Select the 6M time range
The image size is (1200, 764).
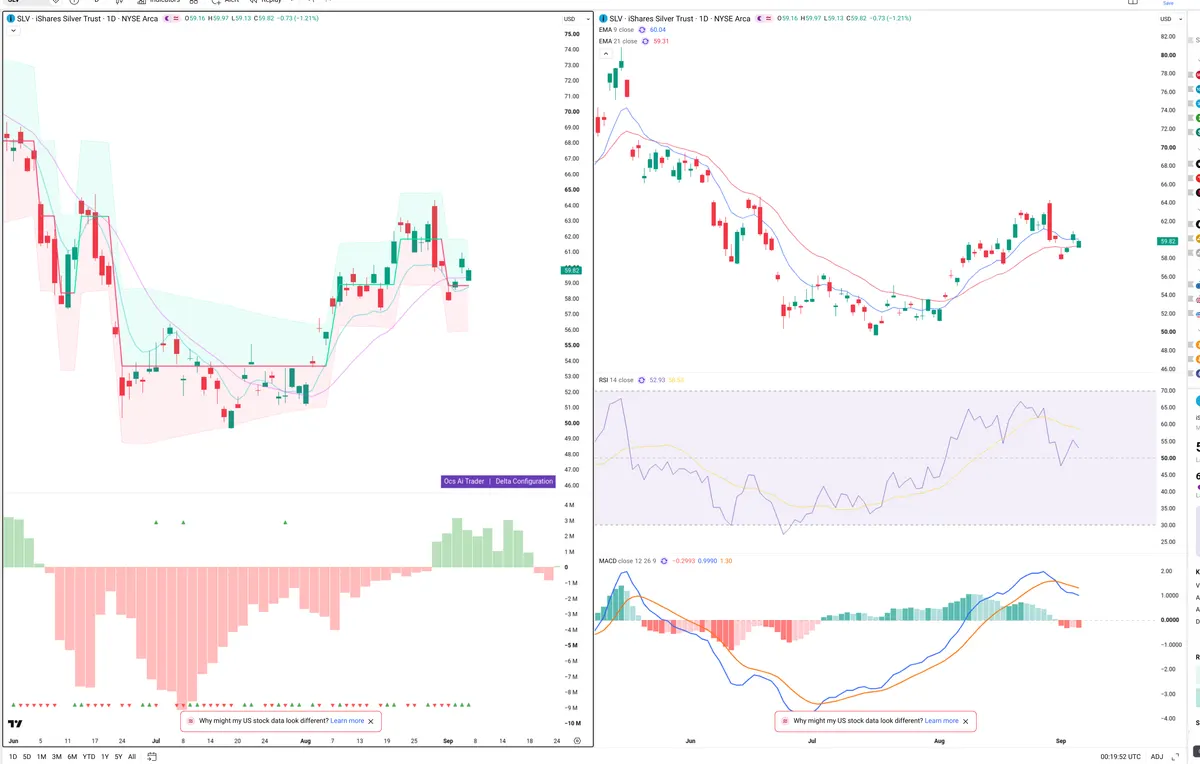(72, 757)
